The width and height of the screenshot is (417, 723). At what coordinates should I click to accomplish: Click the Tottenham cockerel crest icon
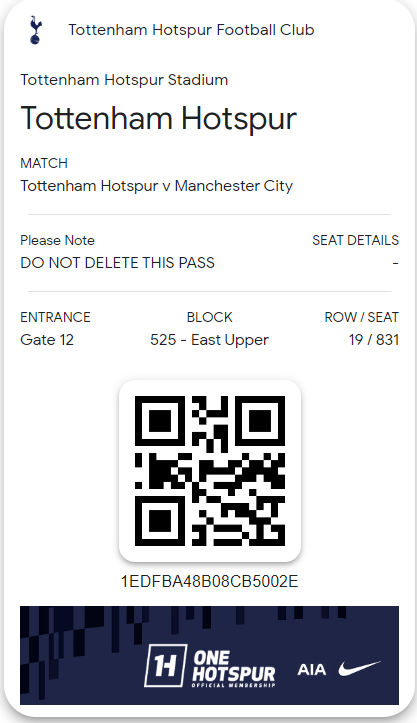pos(35,30)
